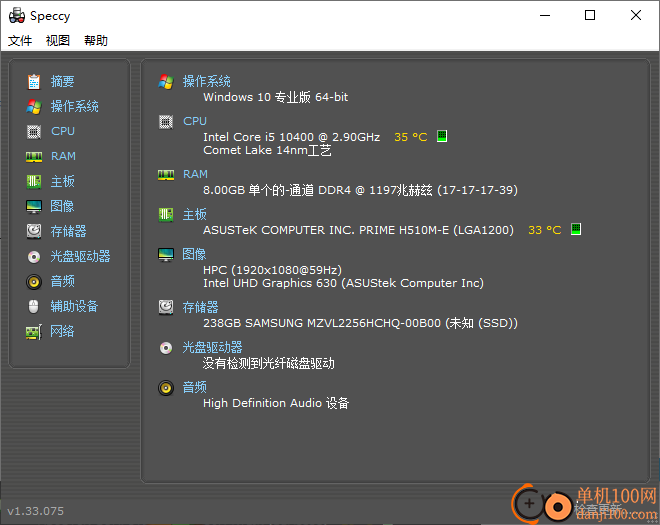
Task: Click the motherboard icon beside the 主板 summary heading
Action: click(x=166, y=215)
